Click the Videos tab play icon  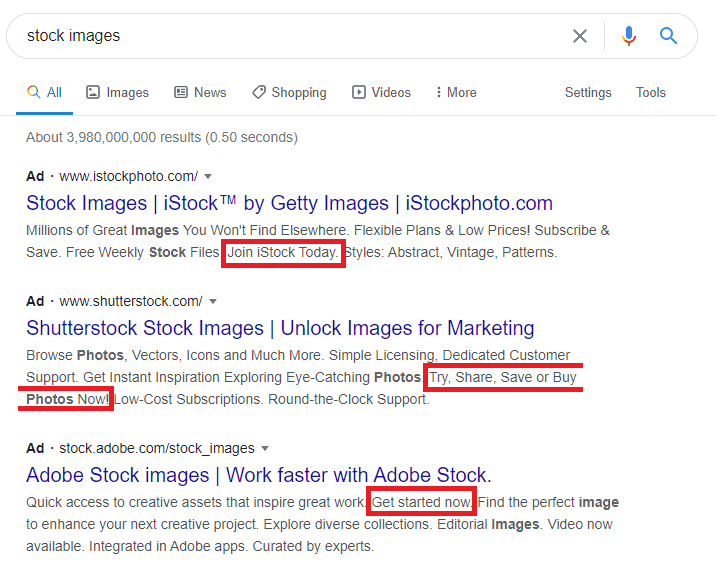click(358, 92)
